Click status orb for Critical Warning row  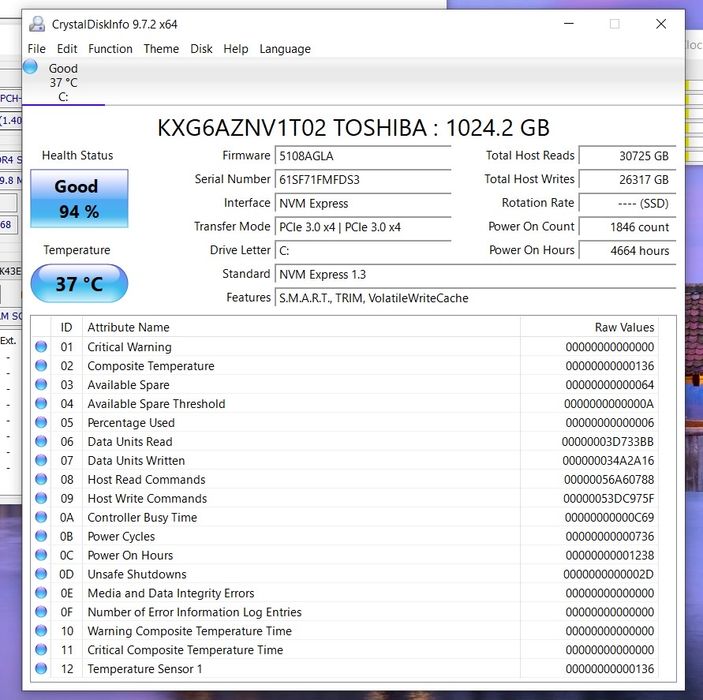[41, 347]
